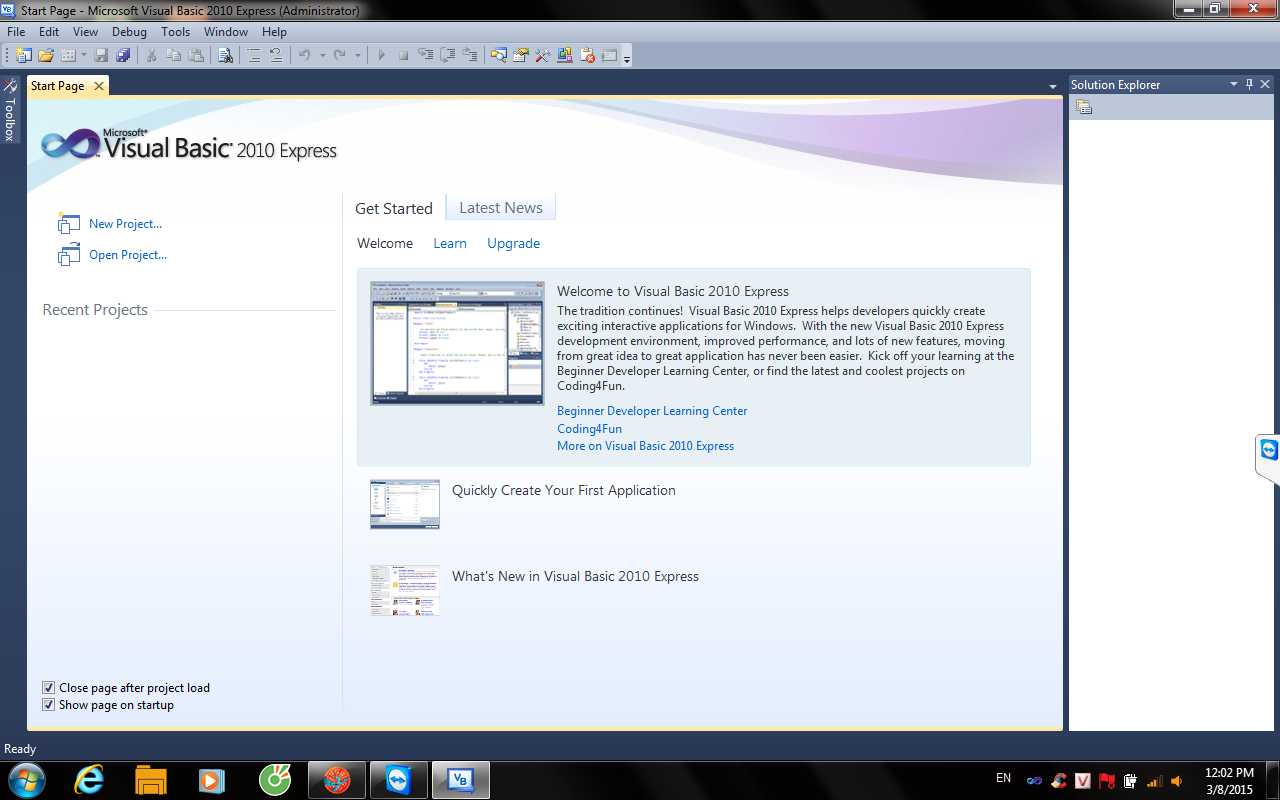Open the Solution Explorer window position dropdown
The width and height of the screenshot is (1280, 800).
pyautogui.click(x=1234, y=84)
